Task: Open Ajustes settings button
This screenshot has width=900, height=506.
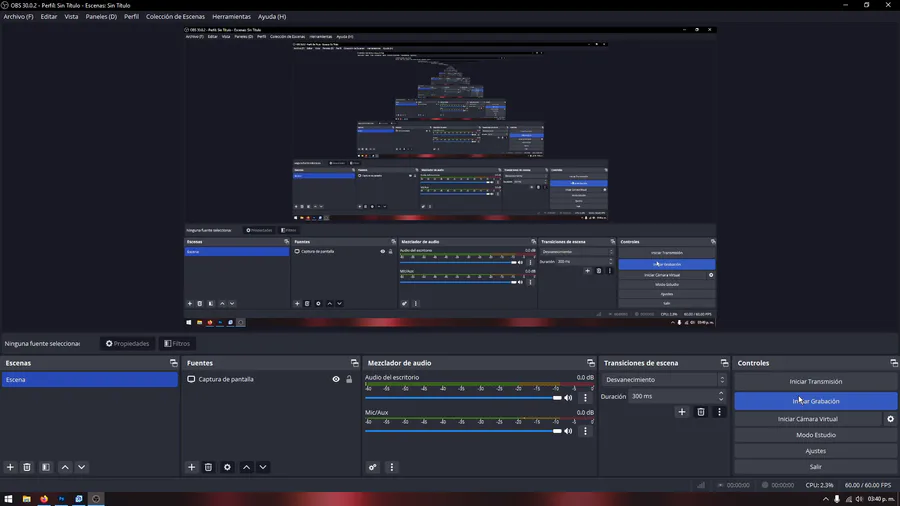Action: [816, 451]
